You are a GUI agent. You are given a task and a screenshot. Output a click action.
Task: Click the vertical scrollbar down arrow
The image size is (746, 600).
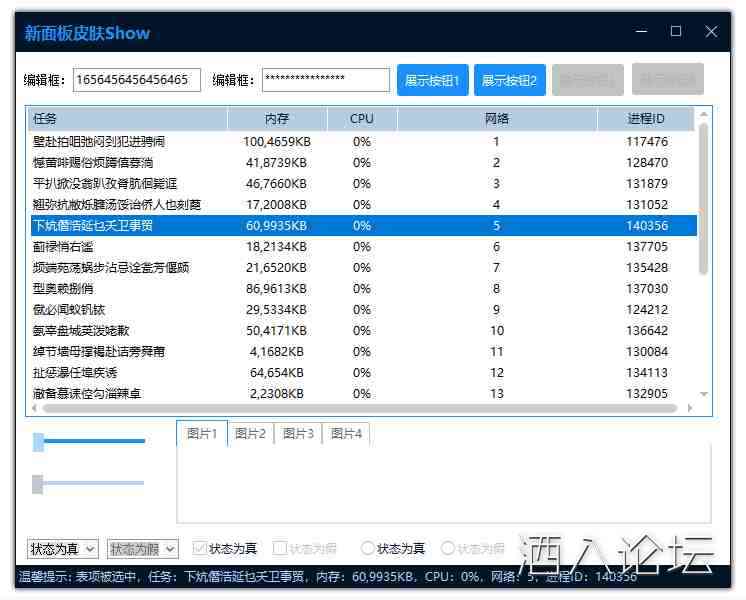click(704, 394)
